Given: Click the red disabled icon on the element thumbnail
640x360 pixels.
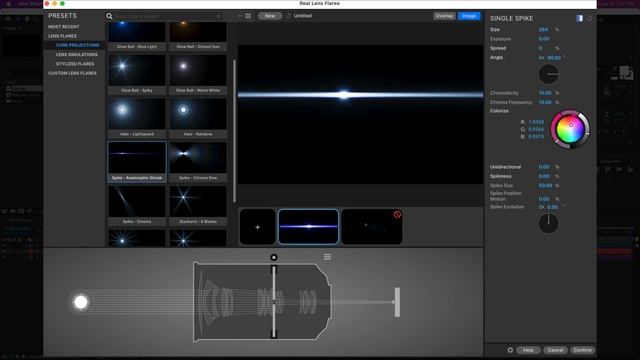Looking at the screenshot, I should pyautogui.click(x=397, y=214).
